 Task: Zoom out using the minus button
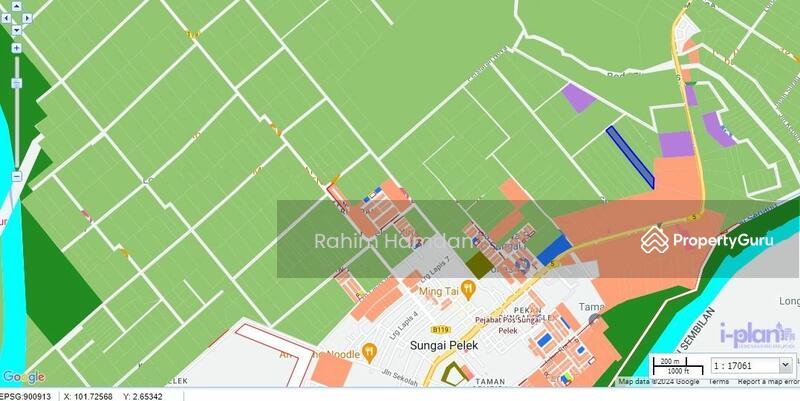pos(16,176)
